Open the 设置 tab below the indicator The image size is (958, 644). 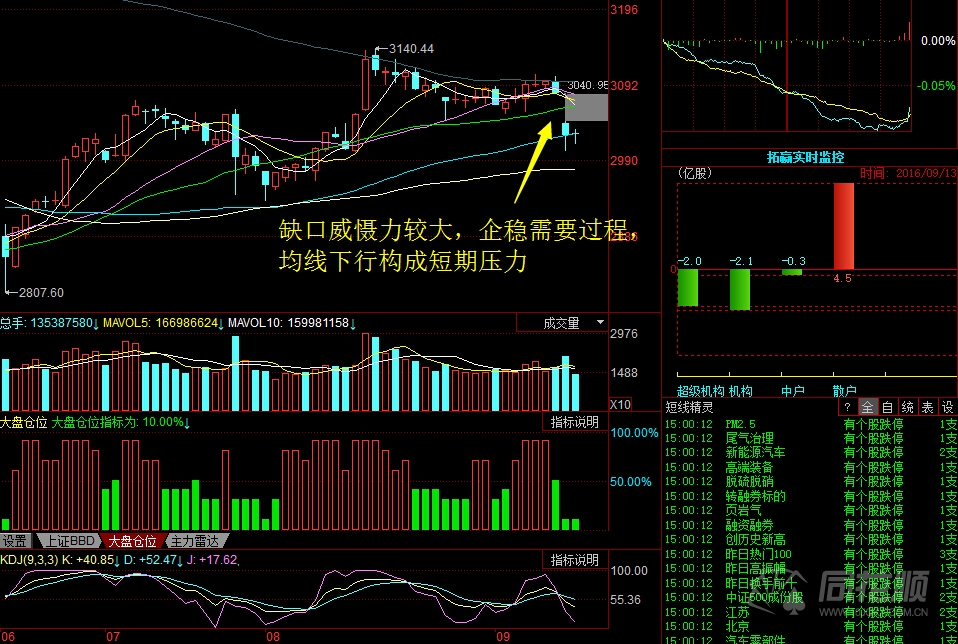pos(16,540)
